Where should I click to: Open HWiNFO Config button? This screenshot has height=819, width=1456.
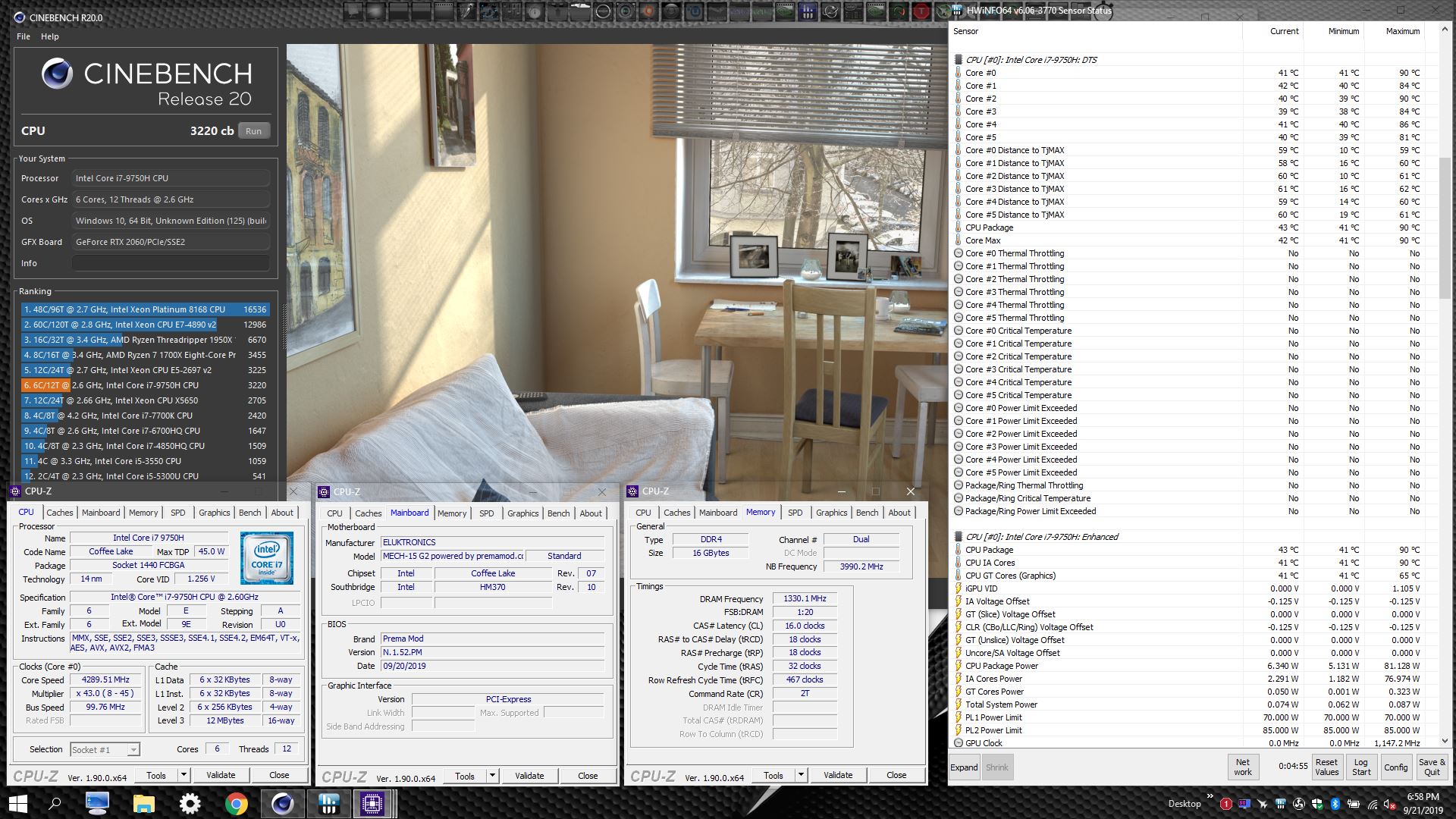pyautogui.click(x=1395, y=767)
